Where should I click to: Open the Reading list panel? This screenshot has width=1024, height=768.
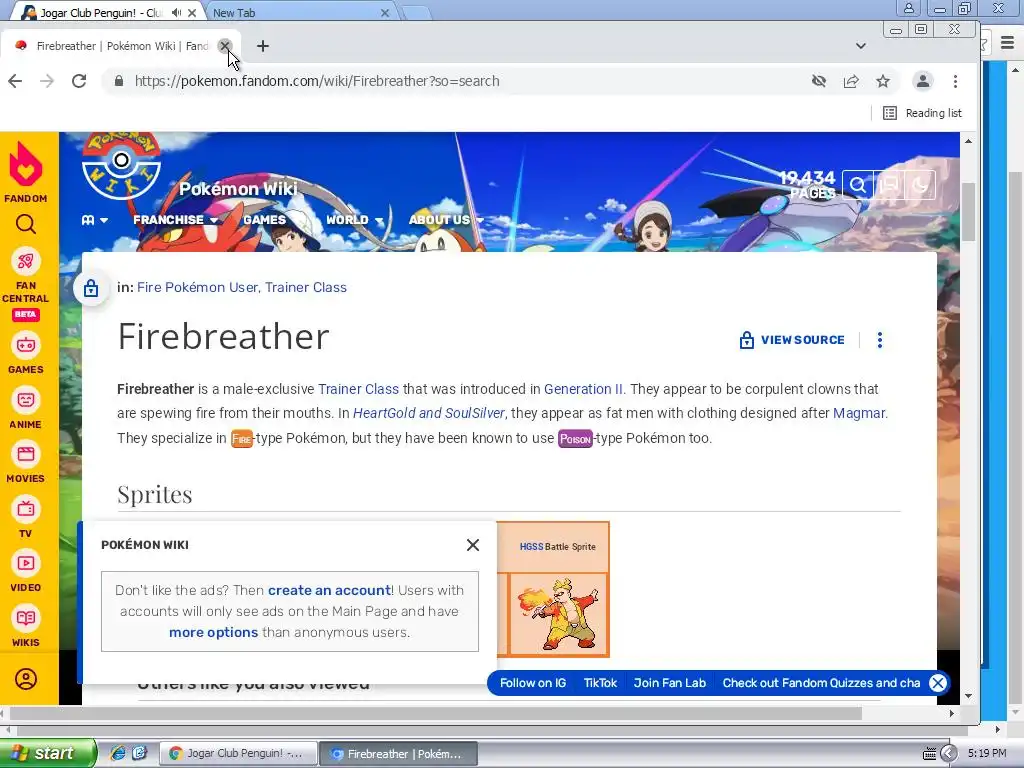(x=922, y=113)
